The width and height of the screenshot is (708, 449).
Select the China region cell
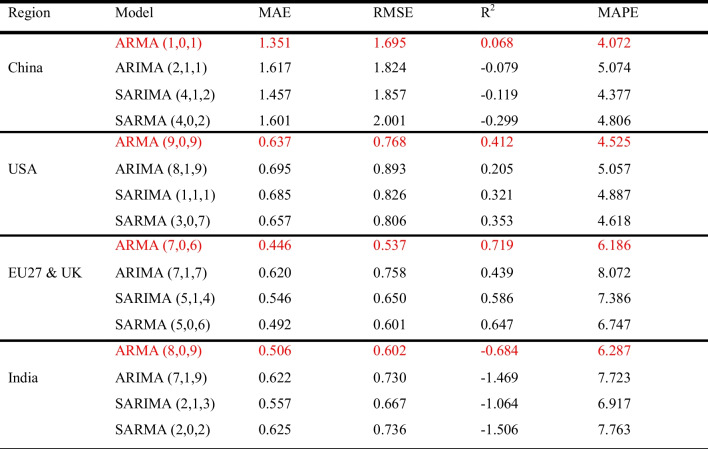(x=26, y=67)
